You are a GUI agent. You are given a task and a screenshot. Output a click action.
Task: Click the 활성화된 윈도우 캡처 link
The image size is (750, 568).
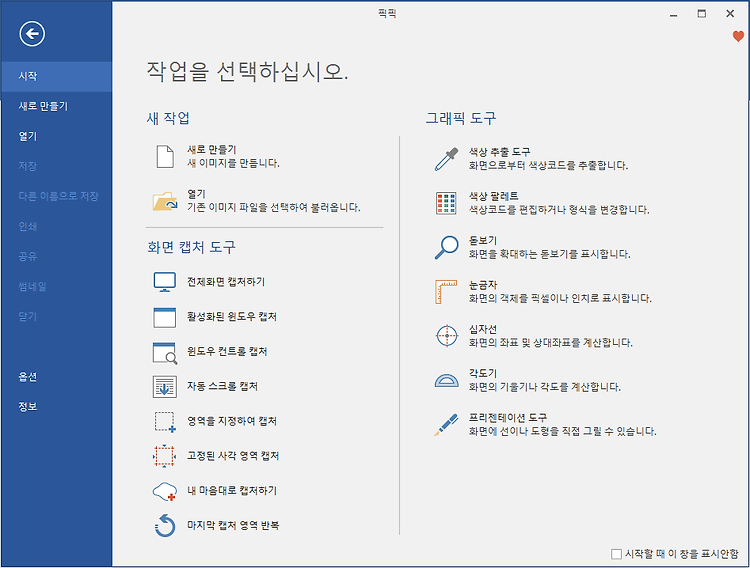click(232, 317)
